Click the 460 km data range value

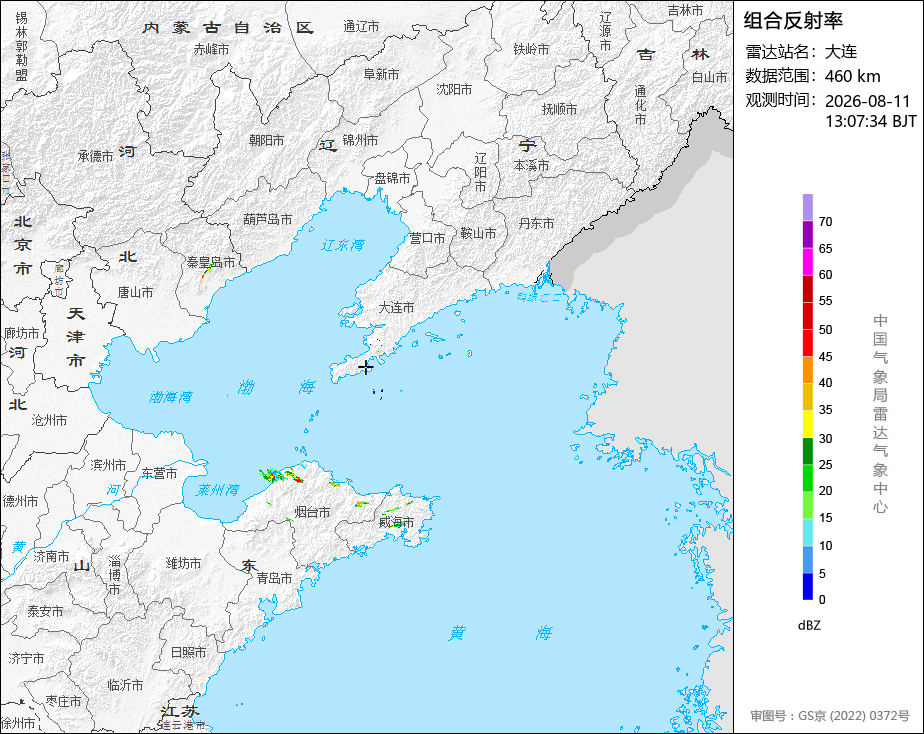(x=852, y=76)
